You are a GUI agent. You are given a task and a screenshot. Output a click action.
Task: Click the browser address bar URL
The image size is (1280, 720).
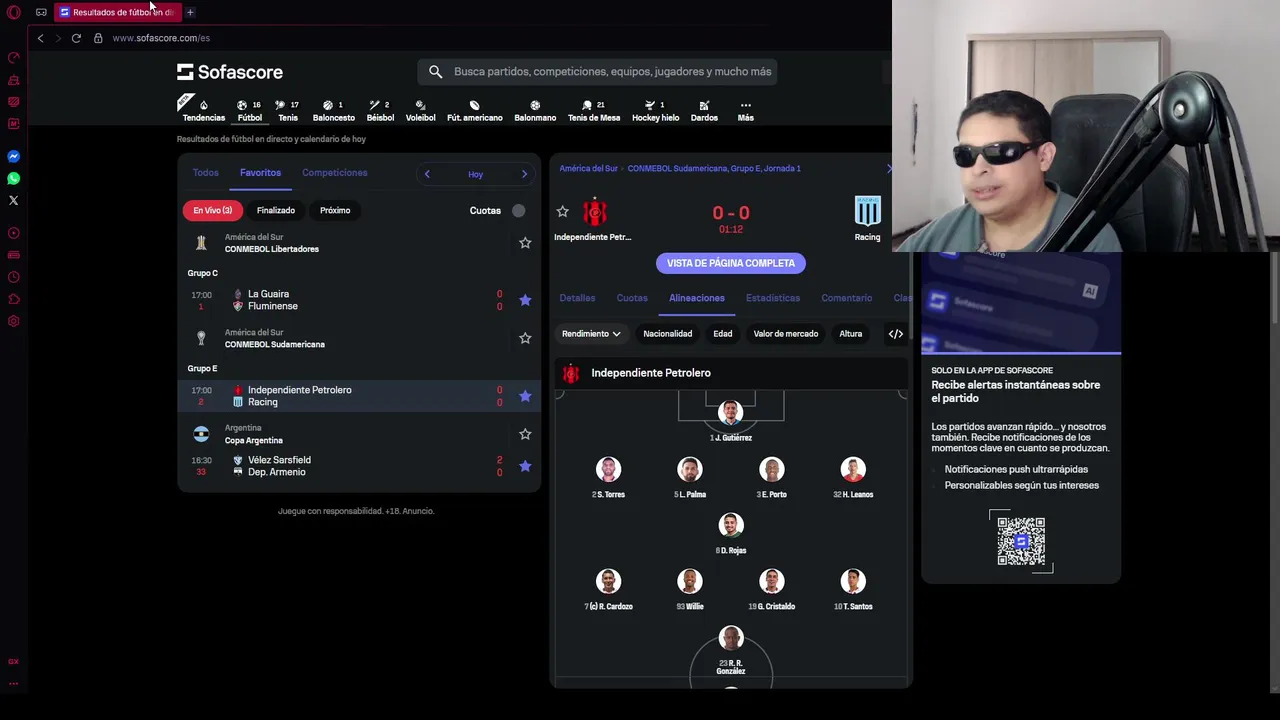(161, 38)
